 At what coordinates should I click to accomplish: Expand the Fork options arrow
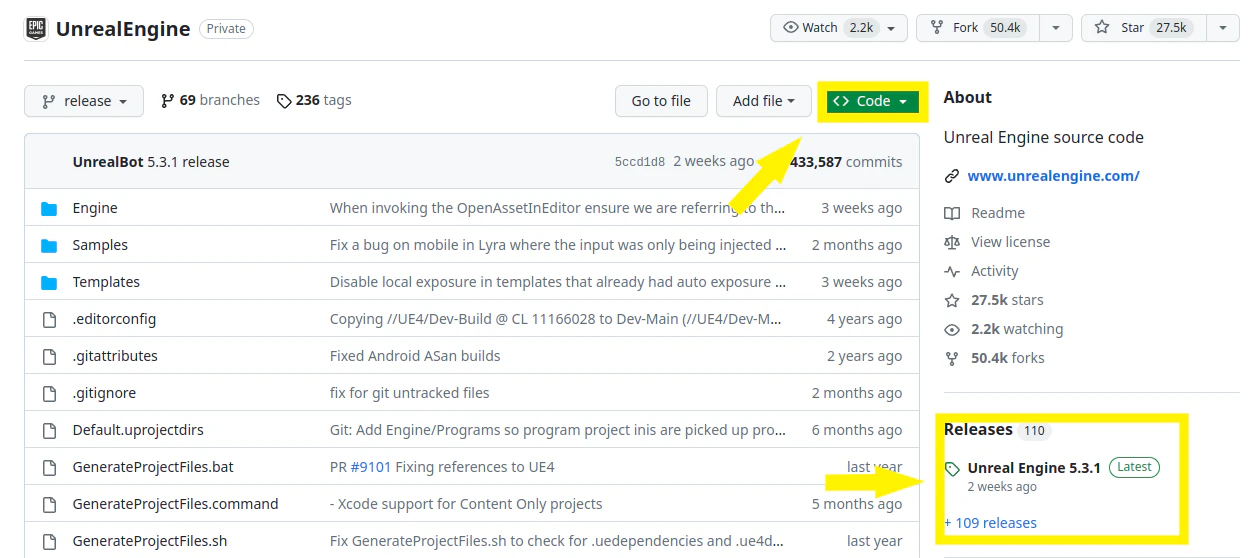(x=1056, y=28)
